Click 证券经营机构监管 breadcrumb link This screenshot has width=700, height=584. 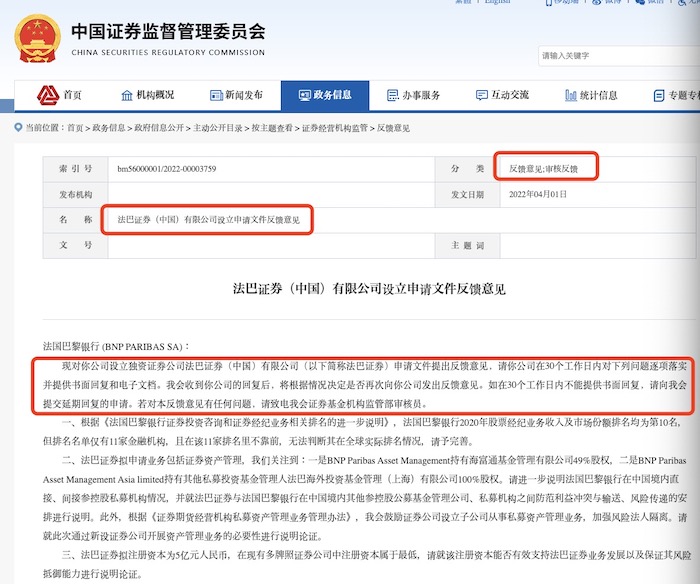(x=335, y=128)
